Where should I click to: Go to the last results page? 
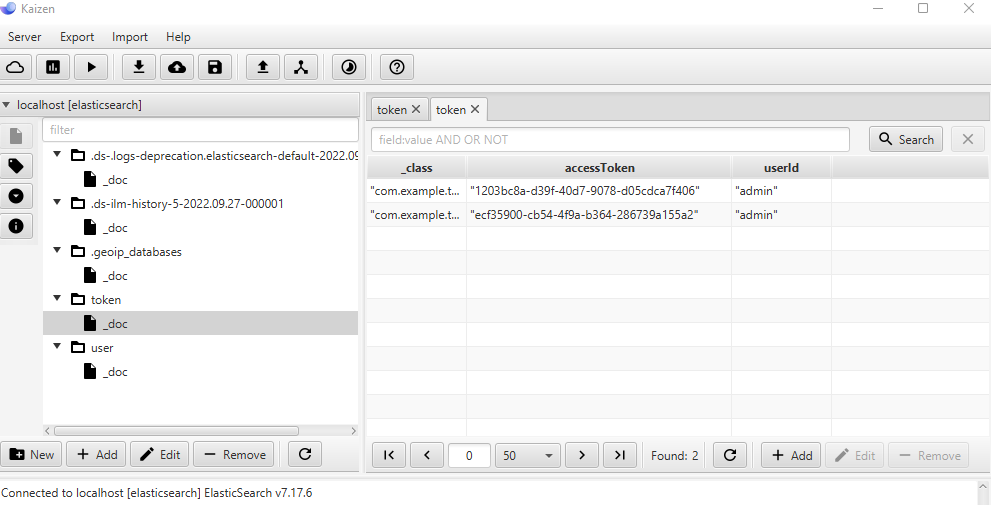click(620, 455)
